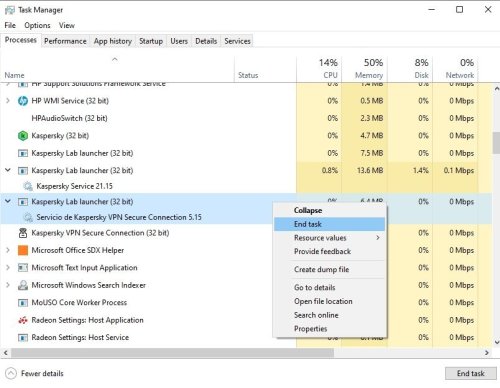Expand Microsoft Windows Search Indexer
Viewport: 500px width, 388px height.
point(8,285)
